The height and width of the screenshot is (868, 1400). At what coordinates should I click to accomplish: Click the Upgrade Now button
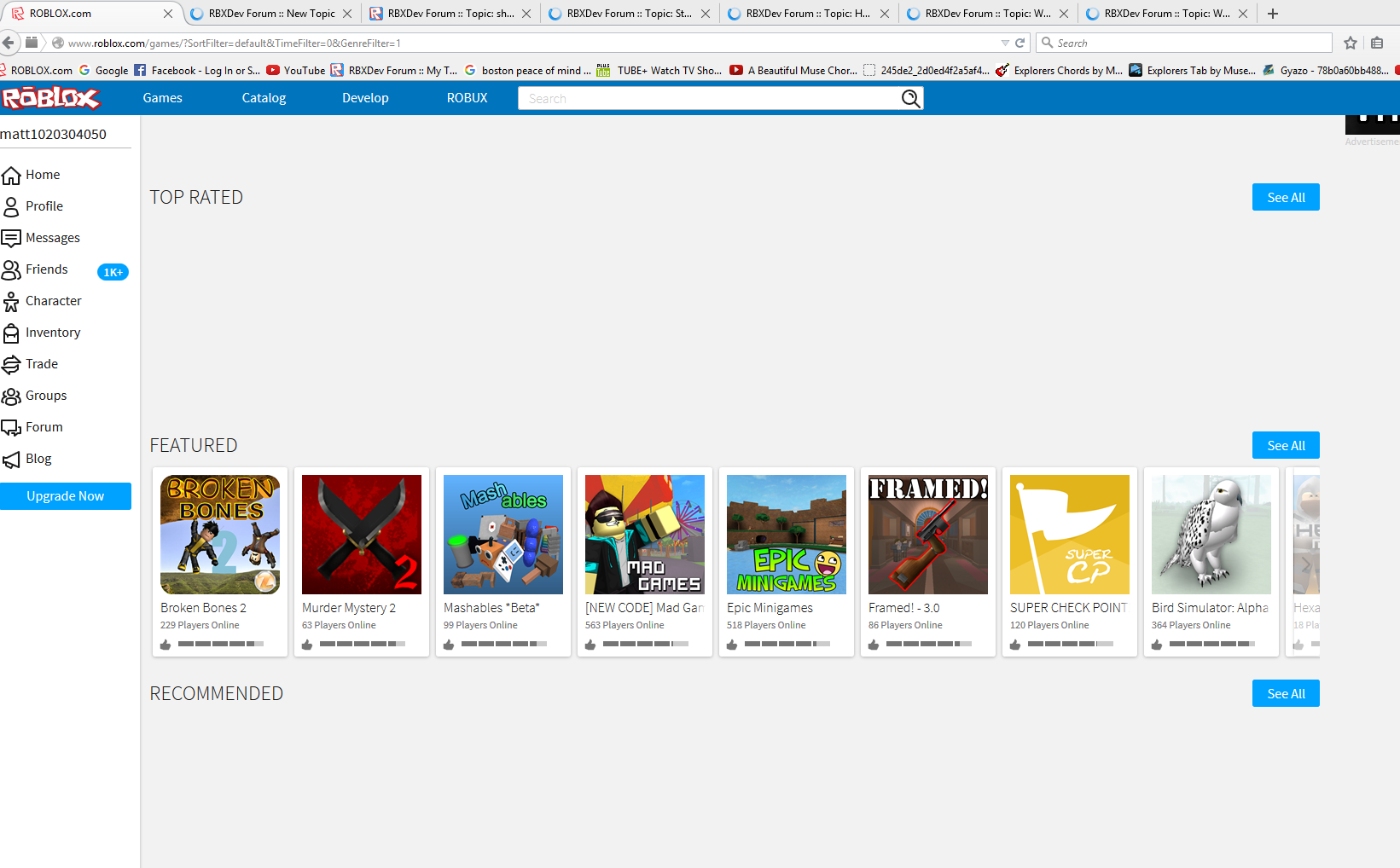(66, 496)
